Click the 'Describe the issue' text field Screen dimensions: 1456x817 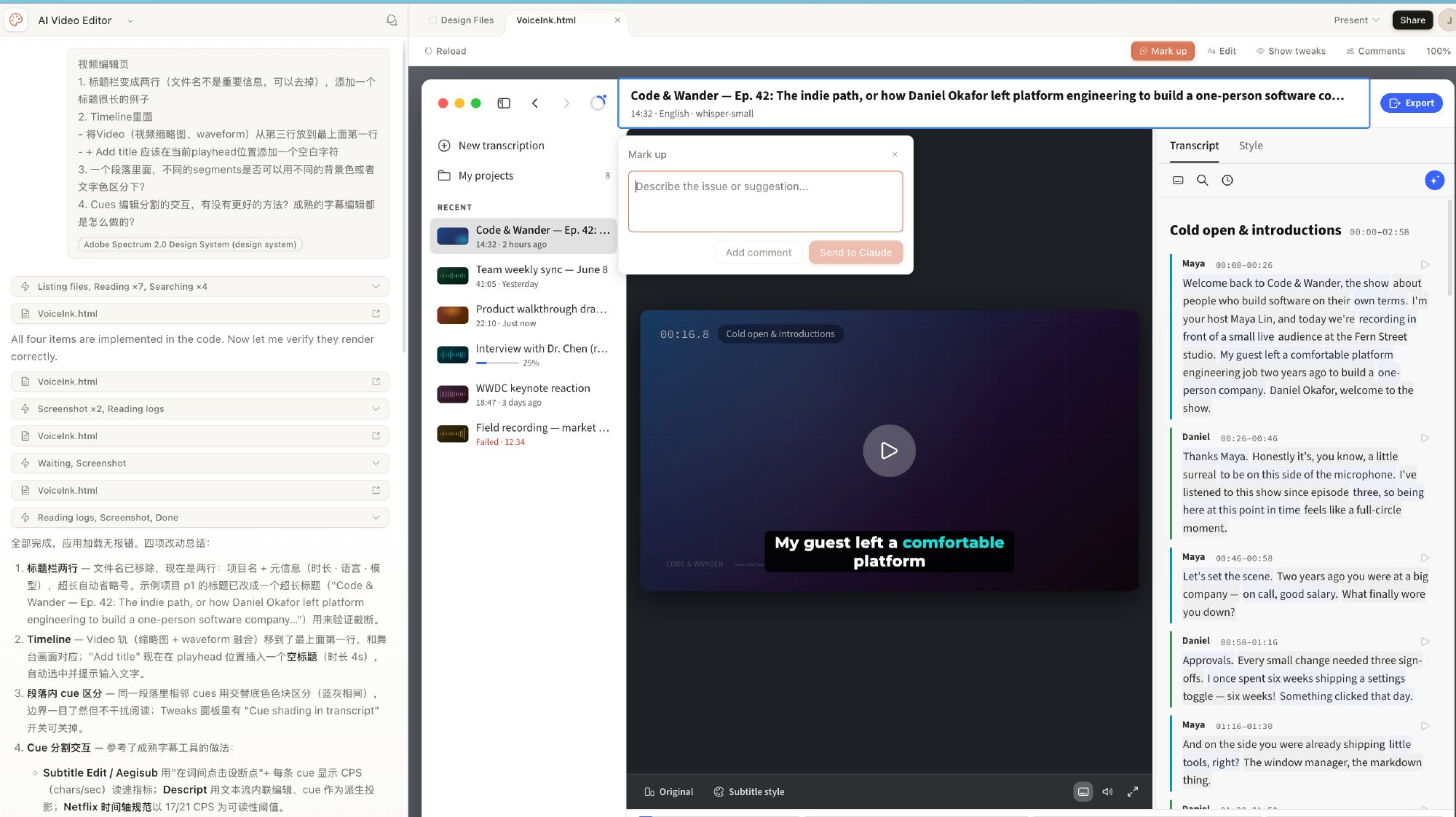[765, 202]
